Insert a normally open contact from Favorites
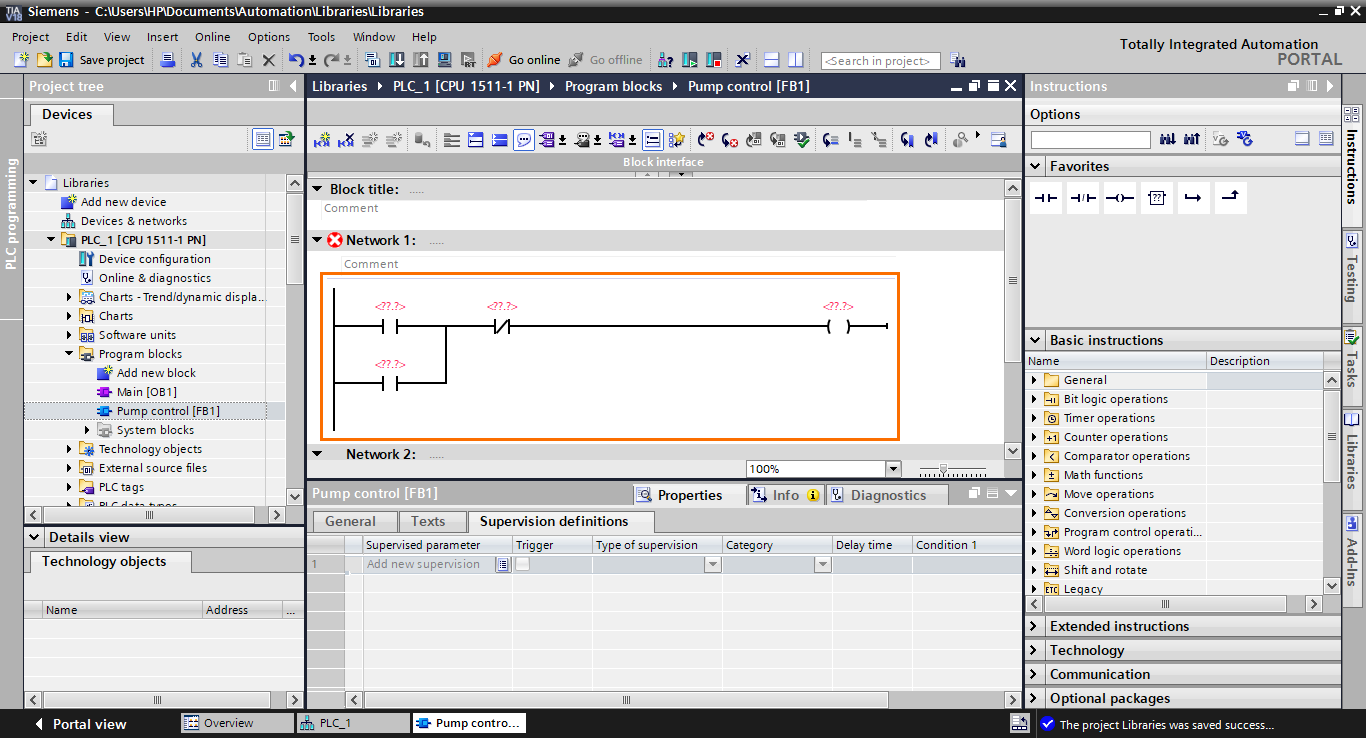This screenshot has width=1366, height=738. pyautogui.click(x=1045, y=197)
